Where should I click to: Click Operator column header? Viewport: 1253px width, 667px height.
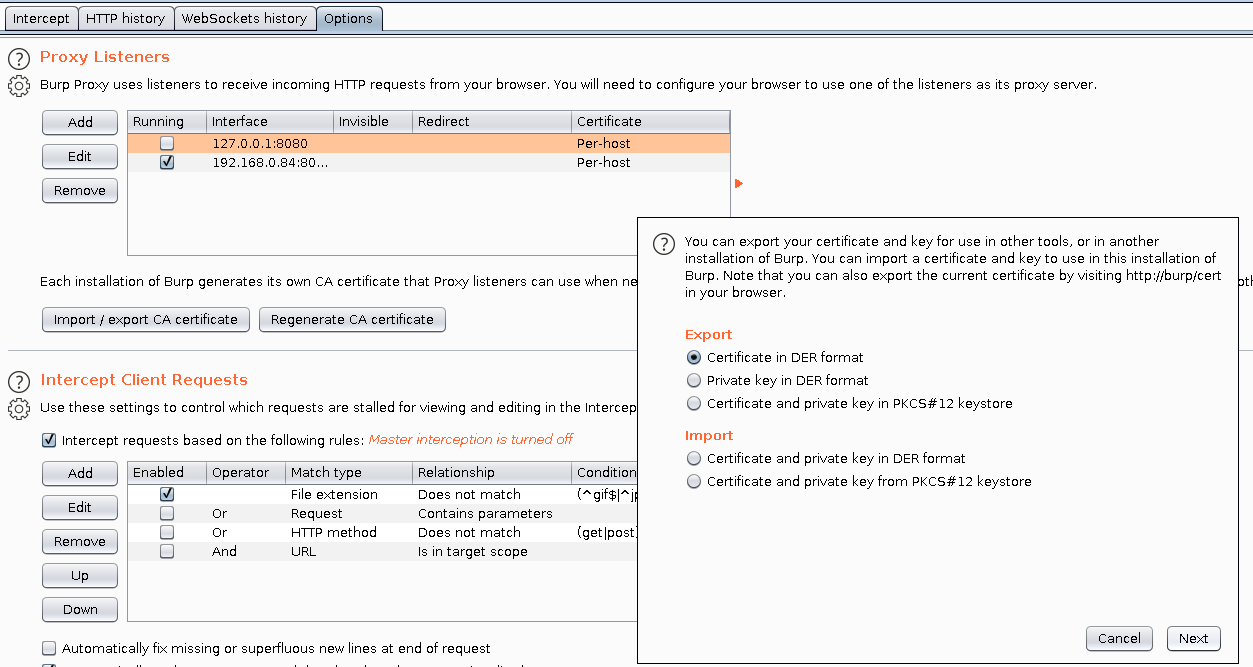[x=246, y=472]
